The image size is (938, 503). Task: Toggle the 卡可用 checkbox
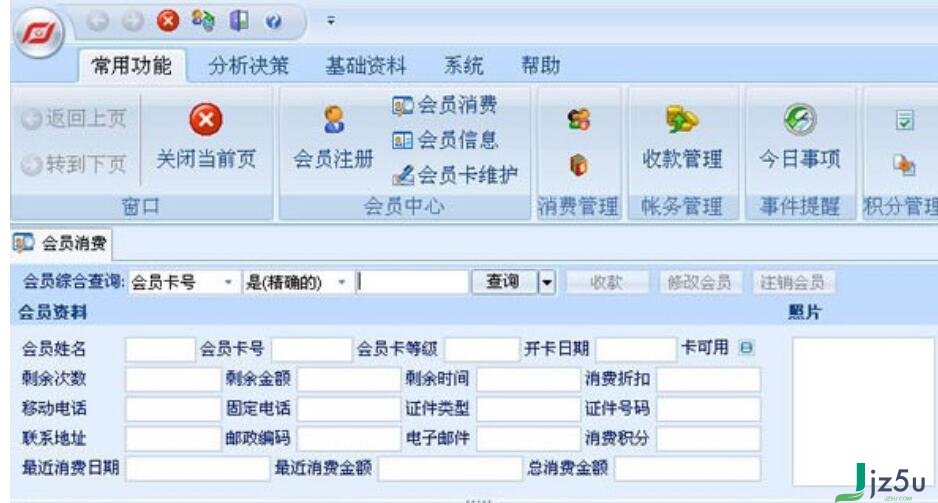[746, 347]
